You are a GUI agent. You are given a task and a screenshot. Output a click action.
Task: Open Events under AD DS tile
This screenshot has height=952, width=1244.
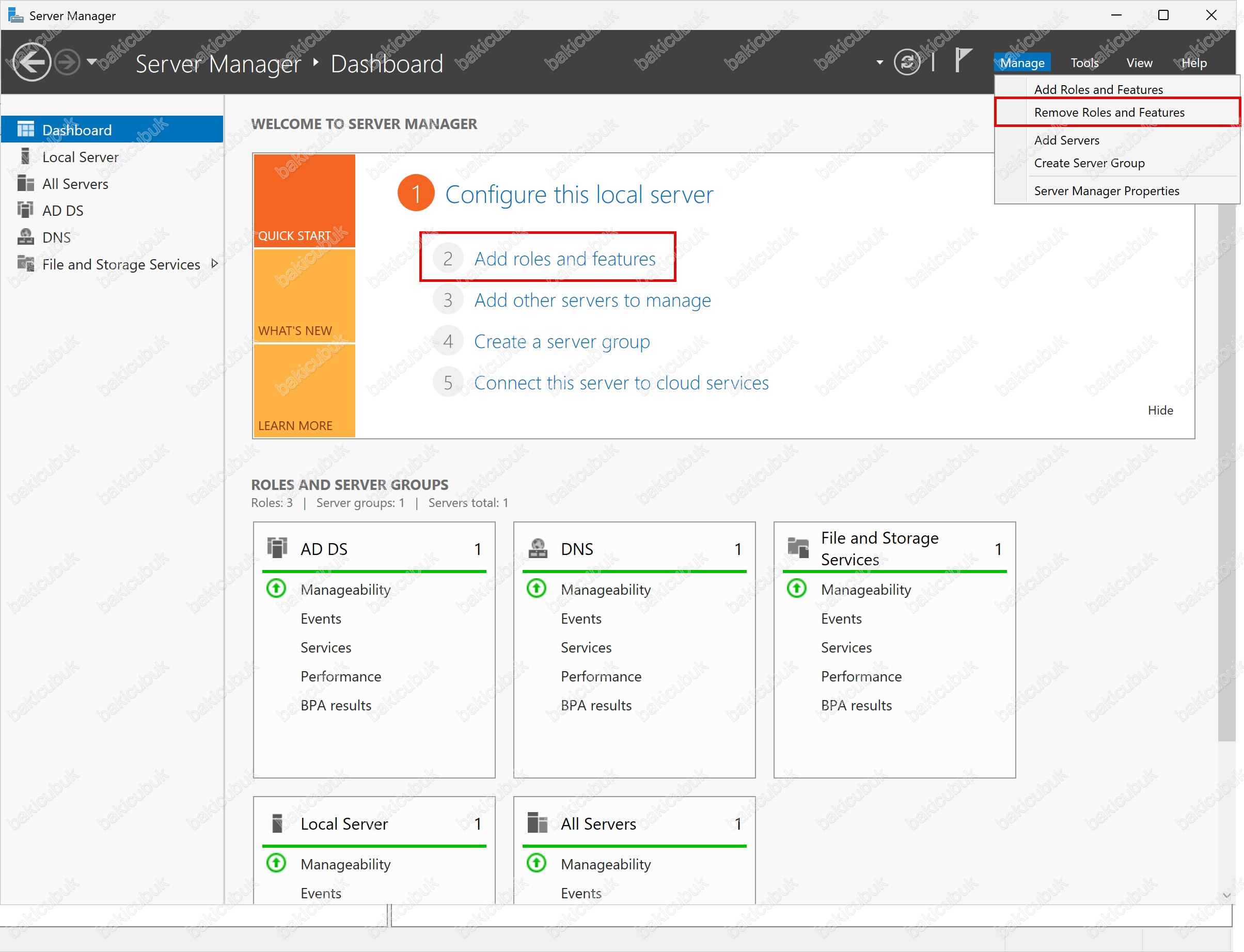click(x=321, y=618)
